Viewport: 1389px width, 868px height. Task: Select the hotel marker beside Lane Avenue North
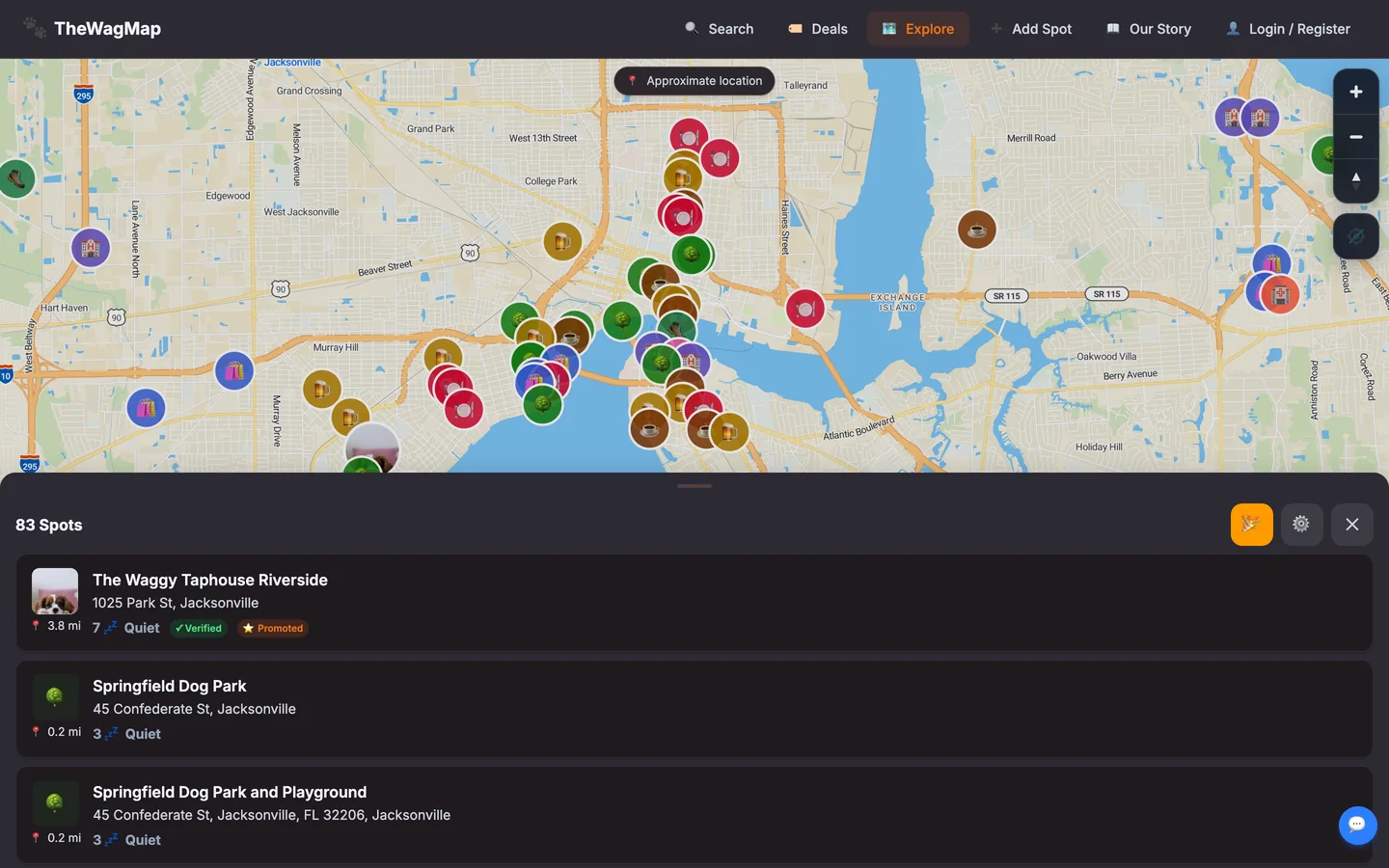click(91, 248)
